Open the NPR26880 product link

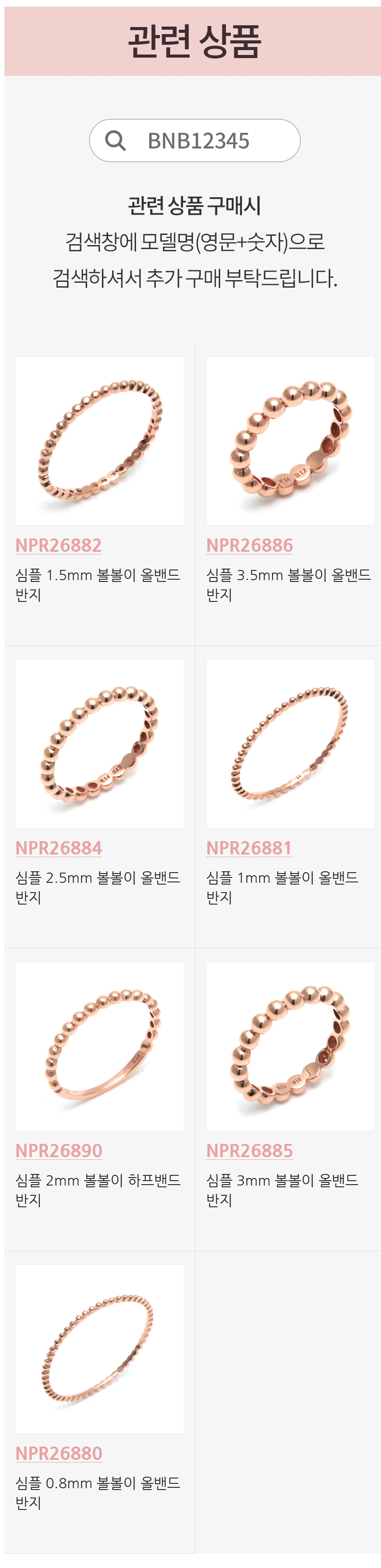[58, 1452]
